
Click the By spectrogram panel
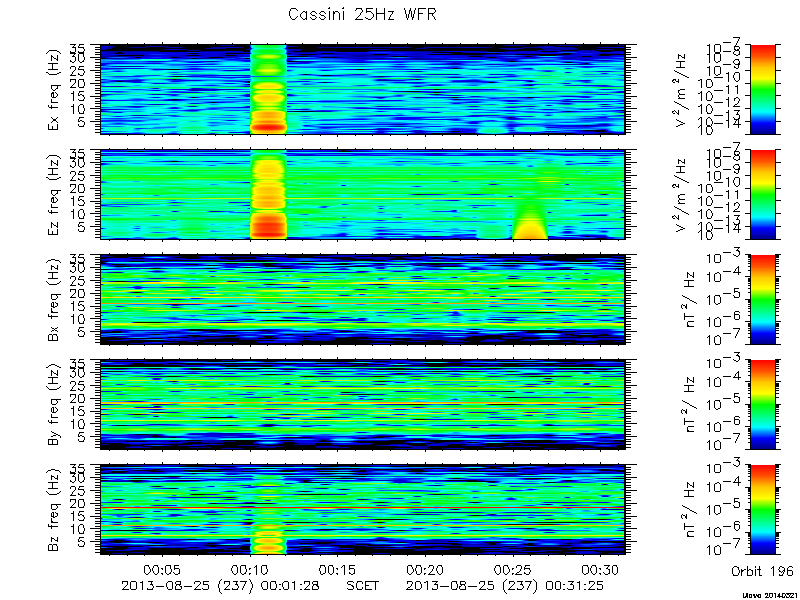(363, 405)
